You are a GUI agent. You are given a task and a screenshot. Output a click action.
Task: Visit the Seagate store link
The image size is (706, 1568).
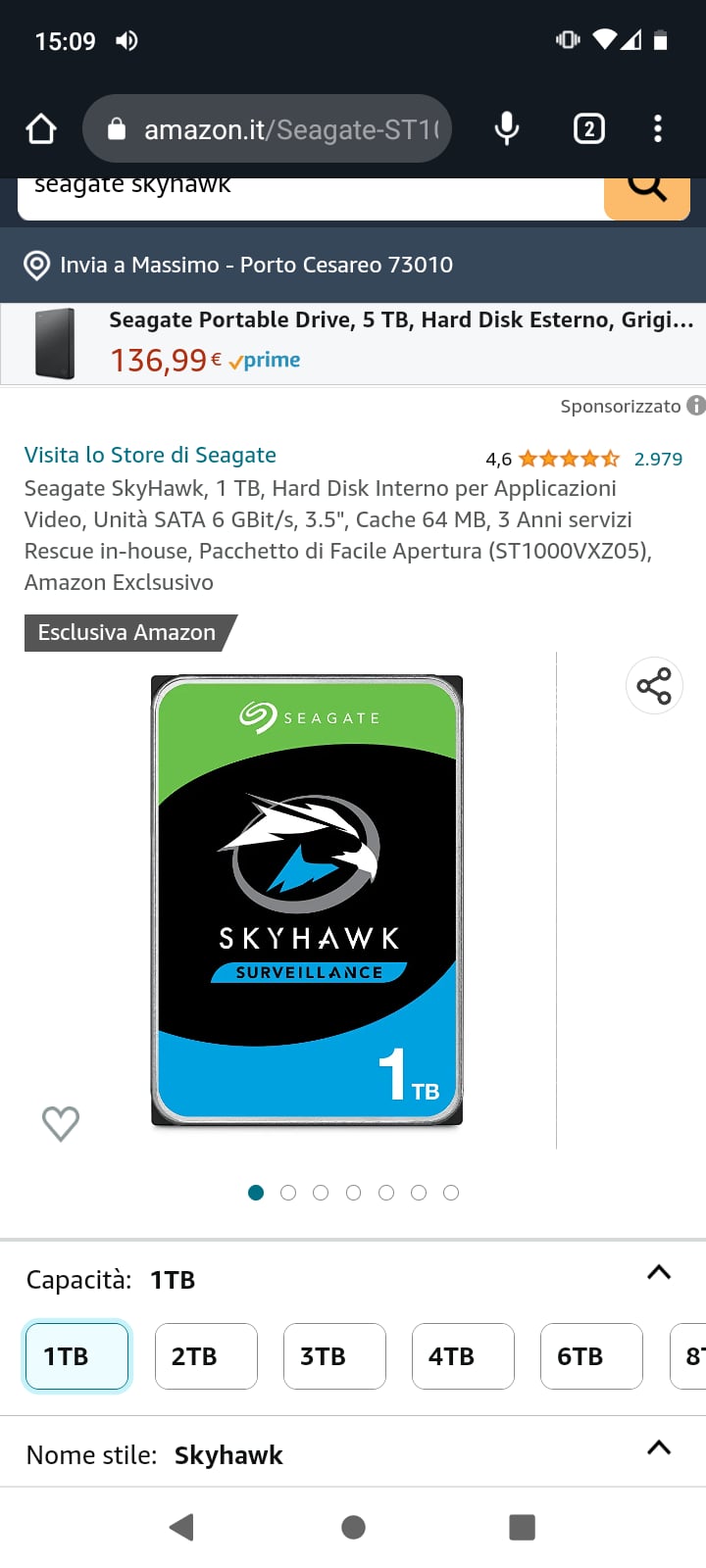[150, 455]
